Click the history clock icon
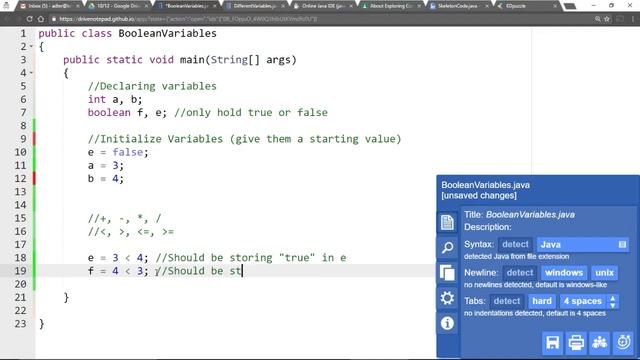Screen dimensions: 640x360 (623, 342)
